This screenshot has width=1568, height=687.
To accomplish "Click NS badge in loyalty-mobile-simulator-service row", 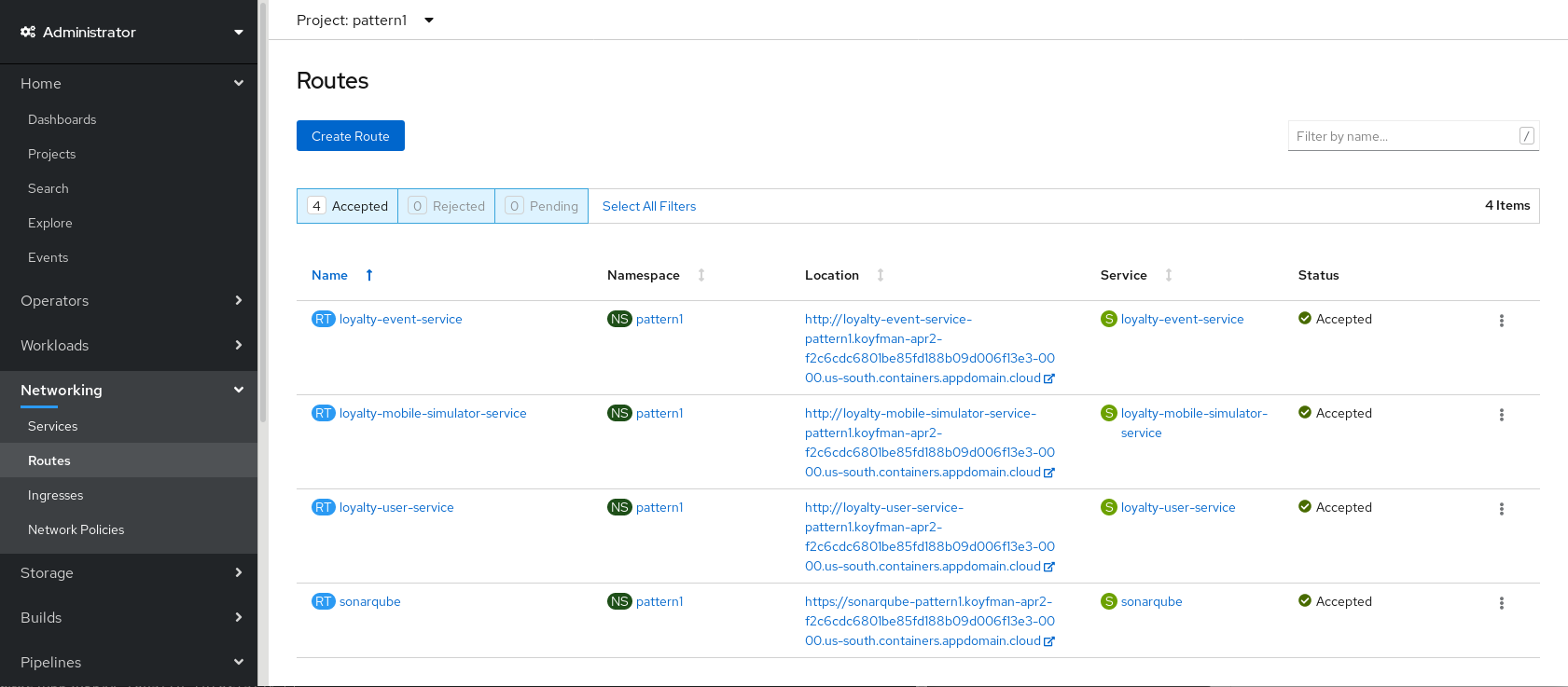I will 619,413.
